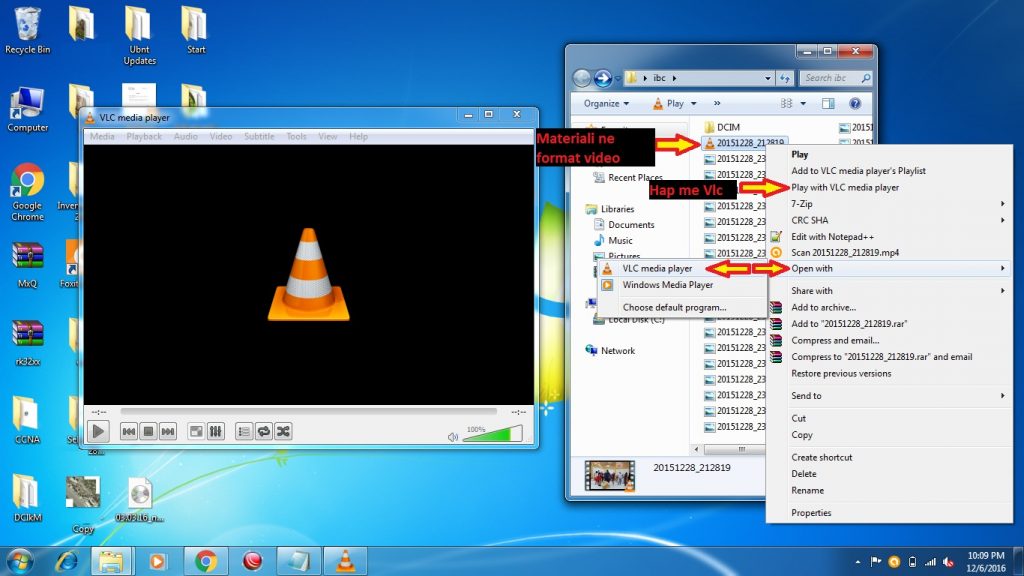
Task: Open the Recycle Bin on desktop
Action: (27, 31)
